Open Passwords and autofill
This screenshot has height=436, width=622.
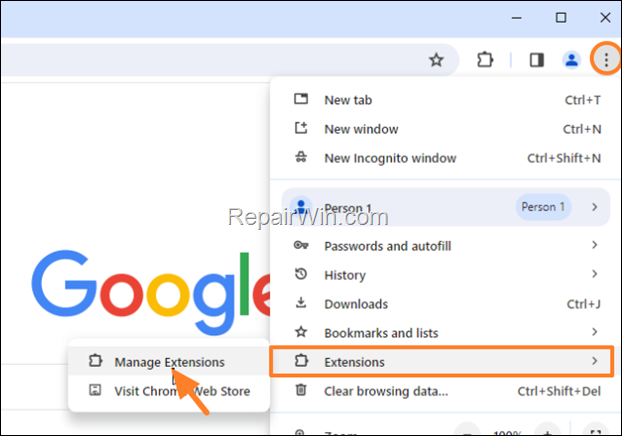tap(446, 246)
